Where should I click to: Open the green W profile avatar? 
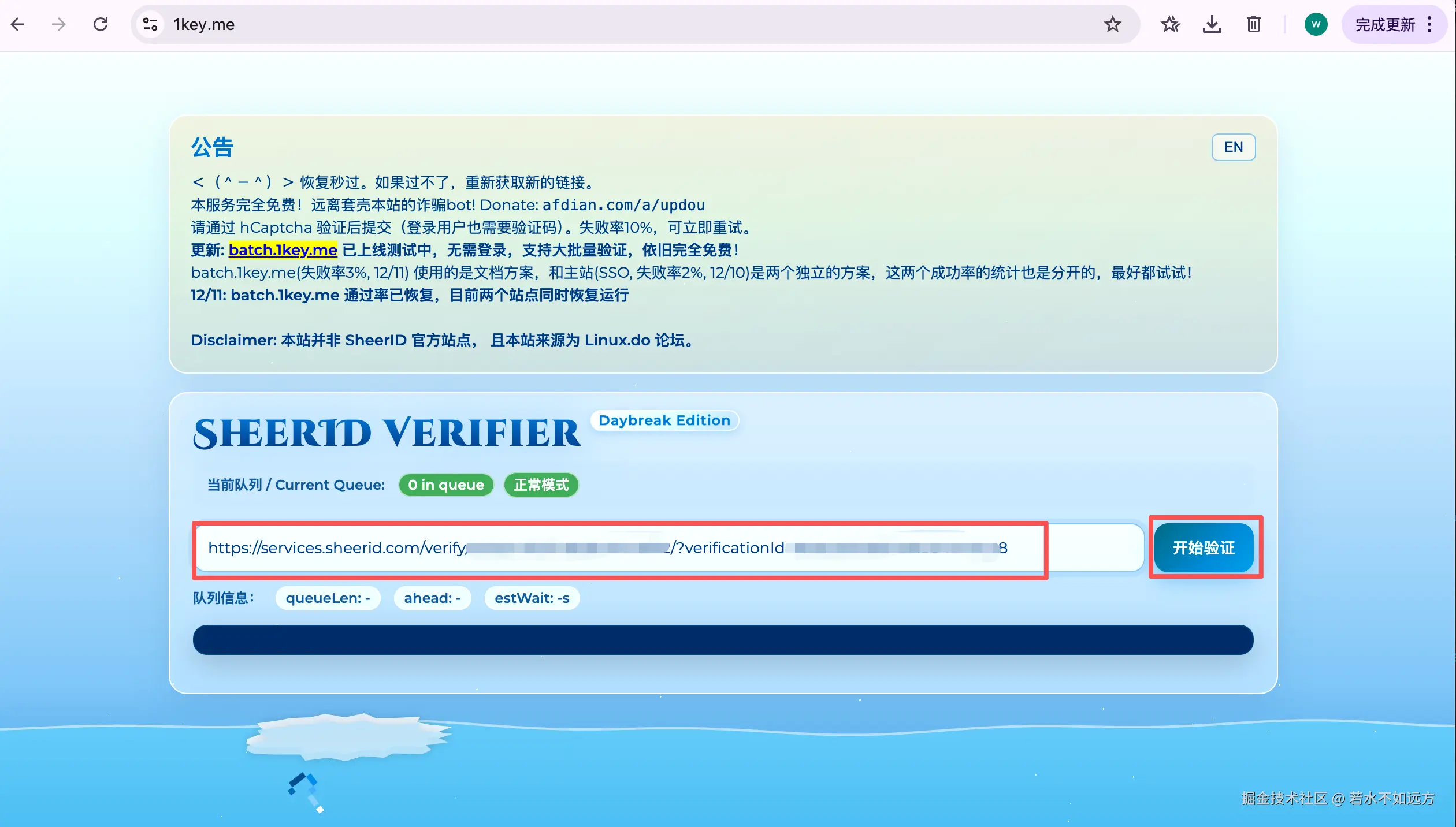click(x=1316, y=24)
